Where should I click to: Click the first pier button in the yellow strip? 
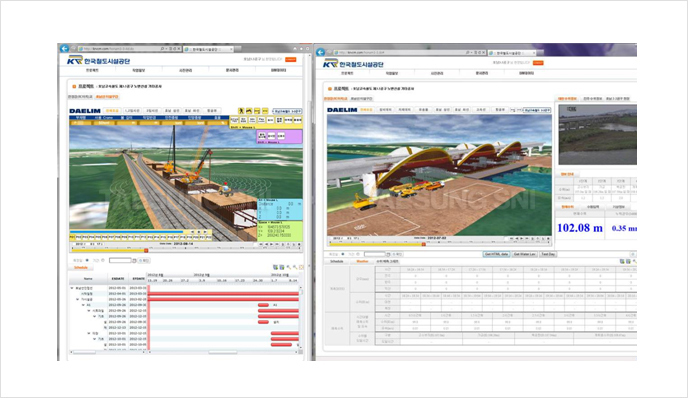[x=72, y=237]
